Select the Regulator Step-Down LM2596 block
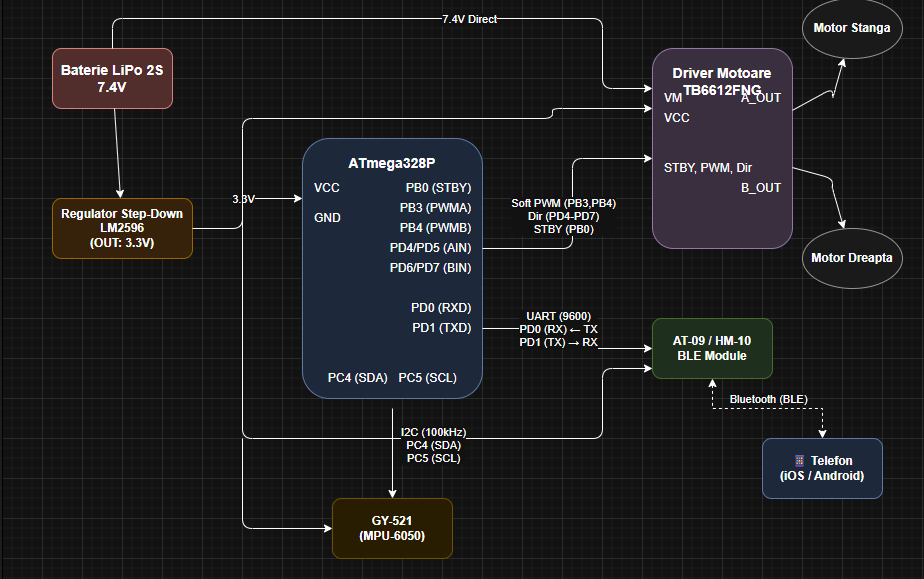Screen dimensions: 924x579 [123, 229]
